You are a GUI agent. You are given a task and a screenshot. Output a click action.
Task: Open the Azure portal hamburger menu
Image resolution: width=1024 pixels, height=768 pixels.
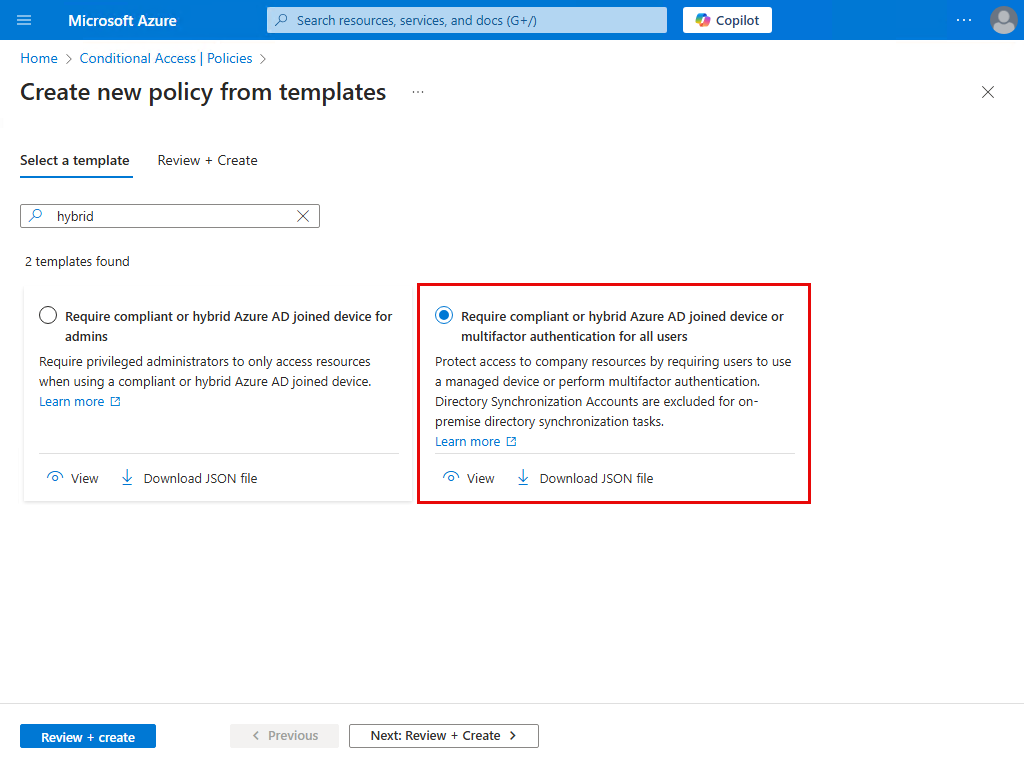[x=25, y=20]
